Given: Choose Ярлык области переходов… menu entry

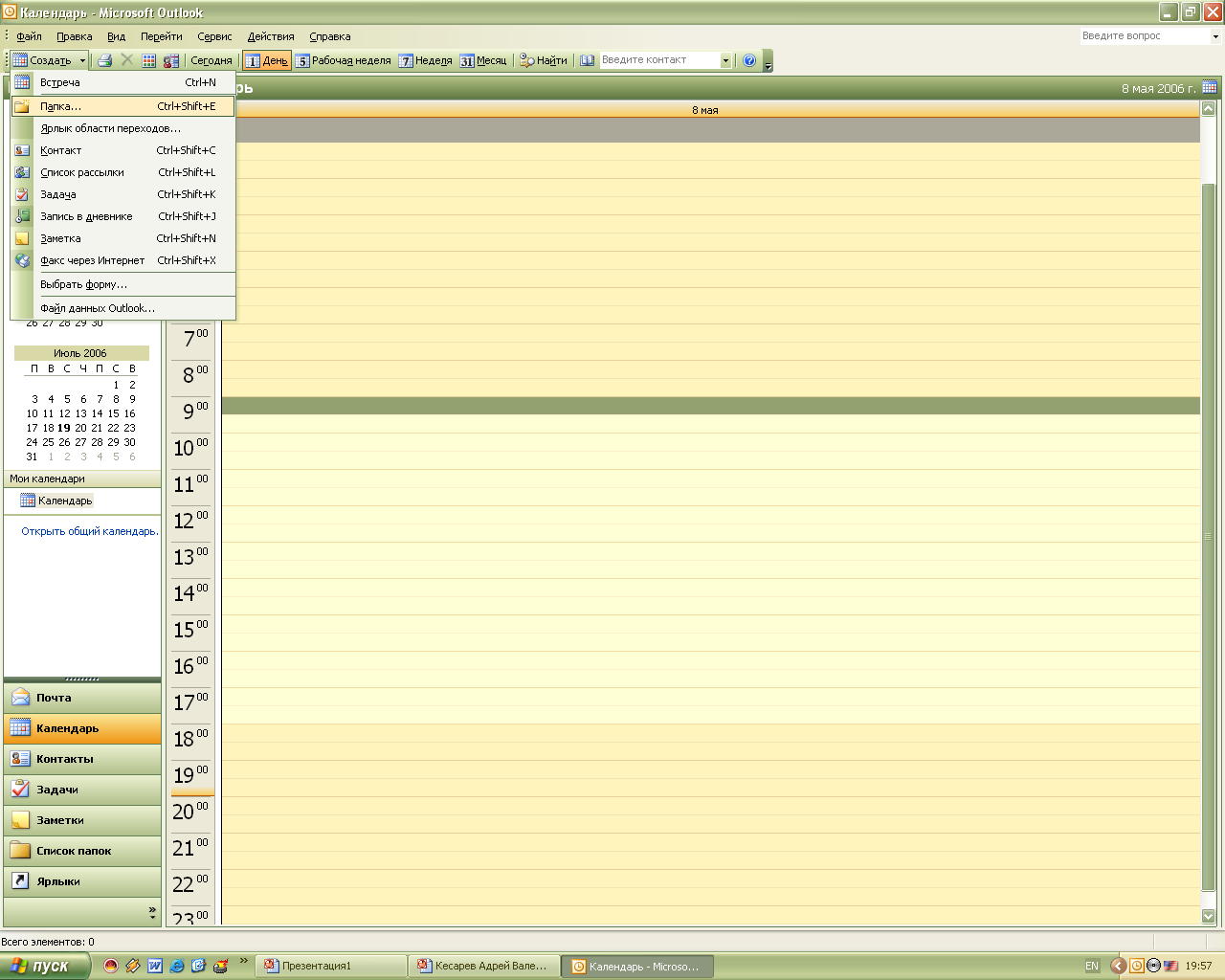Looking at the screenshot, I should (x=122, y=128).
